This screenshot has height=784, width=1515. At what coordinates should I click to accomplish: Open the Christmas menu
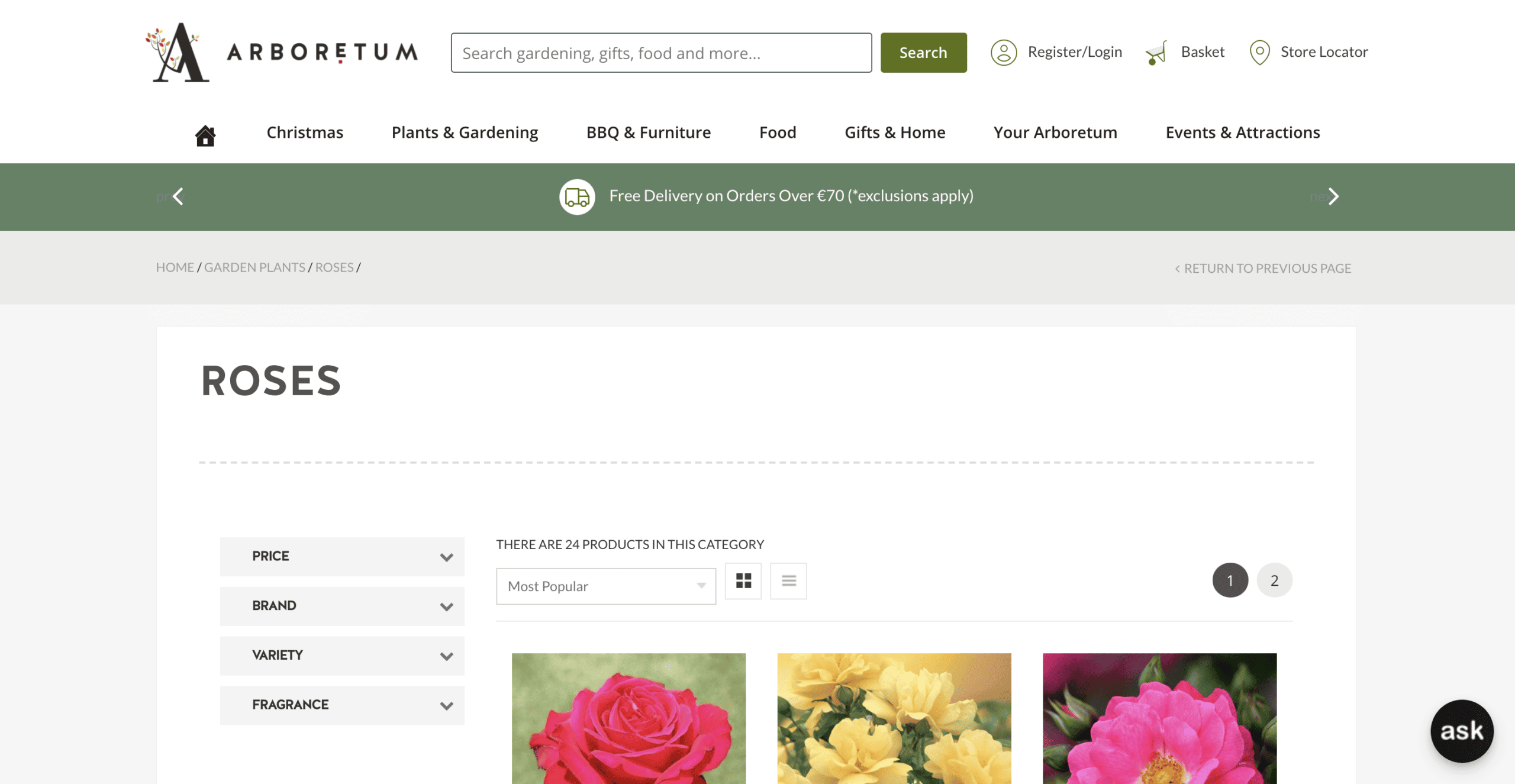coord(305,133)
